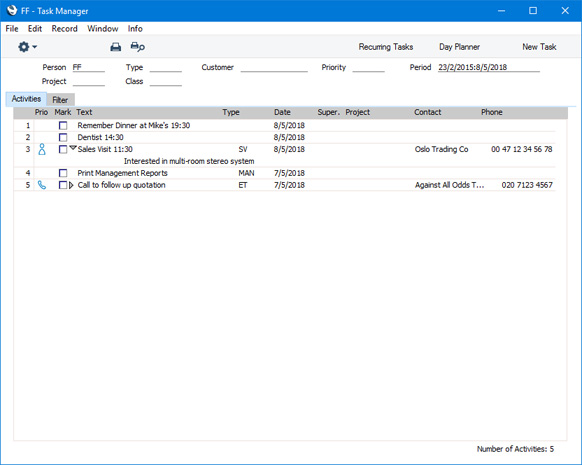Viewport: 582px width, 465px height.
Task: Maximize the Task Manager window
Action: pos(533,10)
